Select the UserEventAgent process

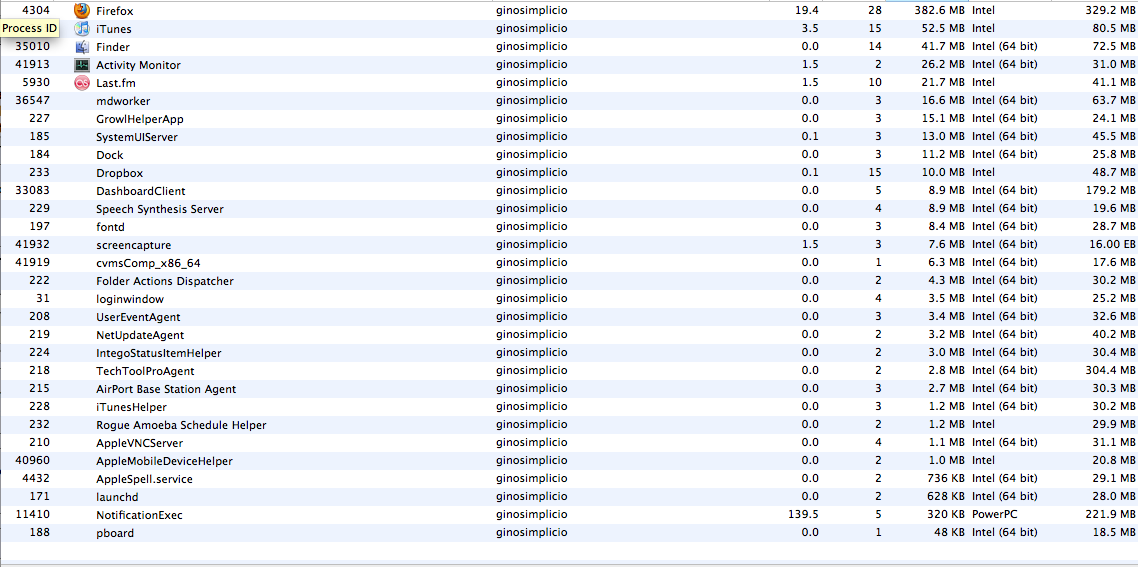pos(569,317)
